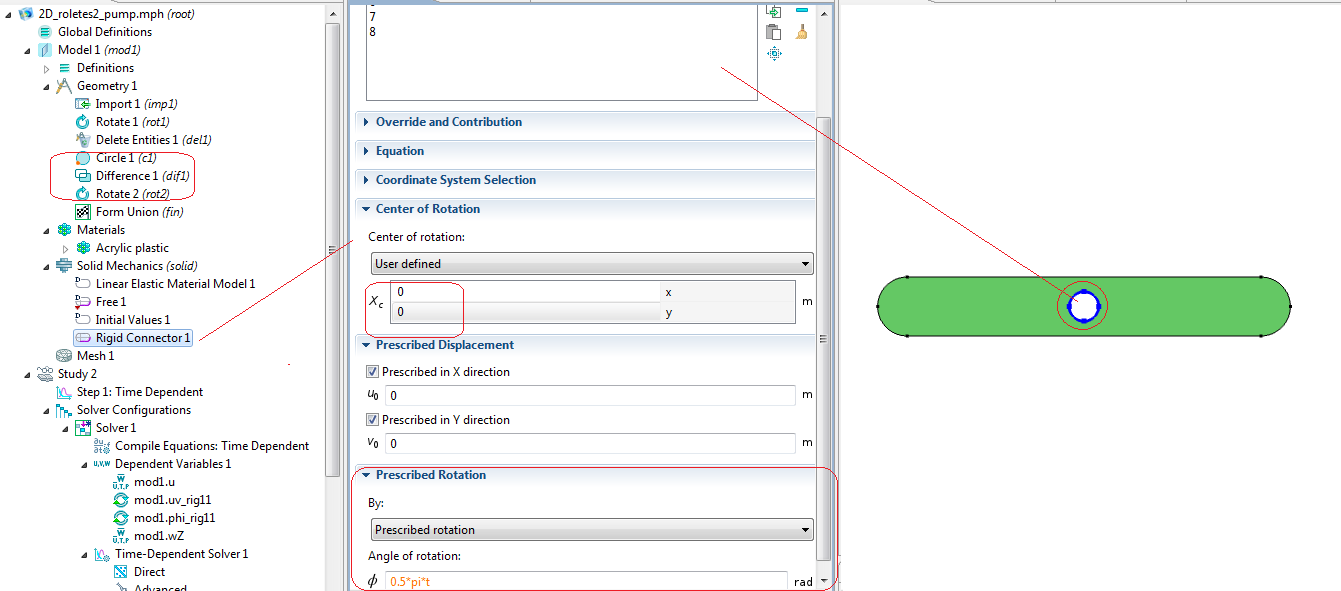
Task: Click the Mesh 1 node icon
Action: click(65, 356)
